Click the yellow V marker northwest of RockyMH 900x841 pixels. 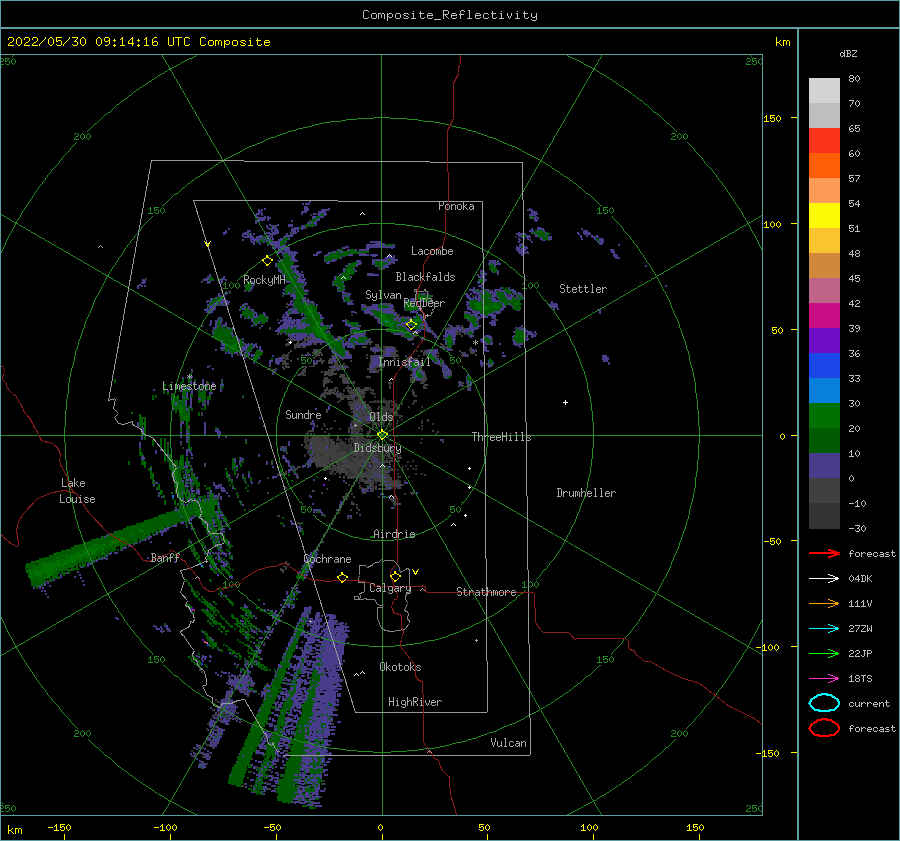click(208, 244)
